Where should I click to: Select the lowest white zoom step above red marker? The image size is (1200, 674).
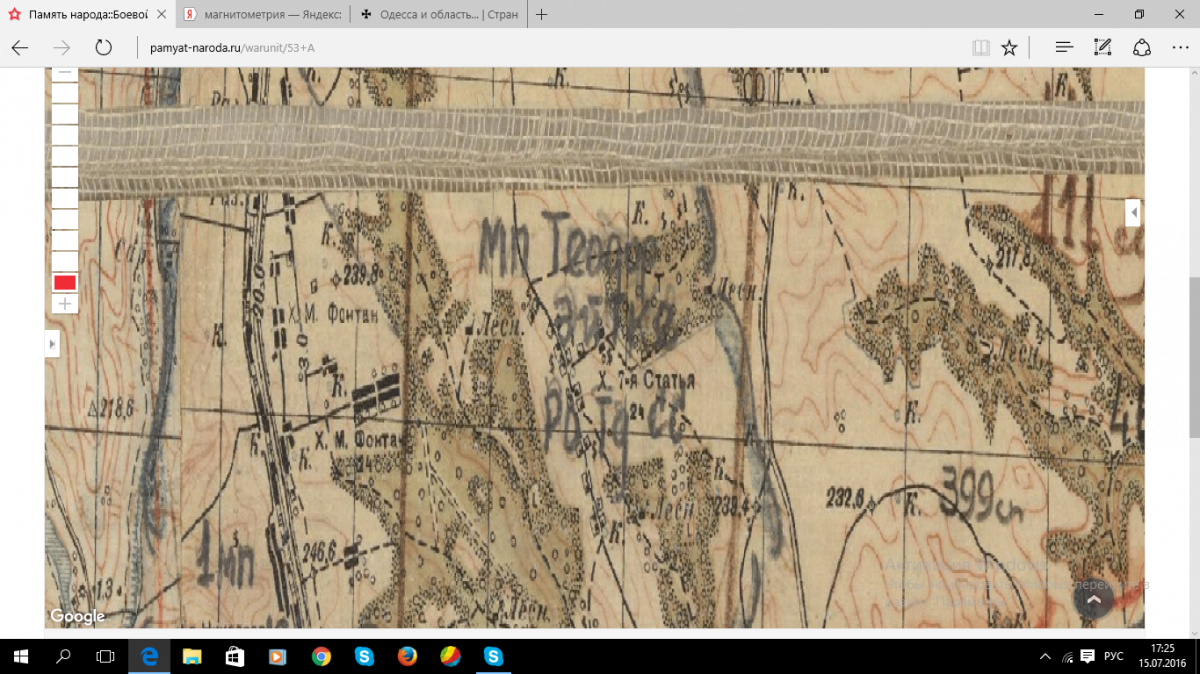point(65,262)
